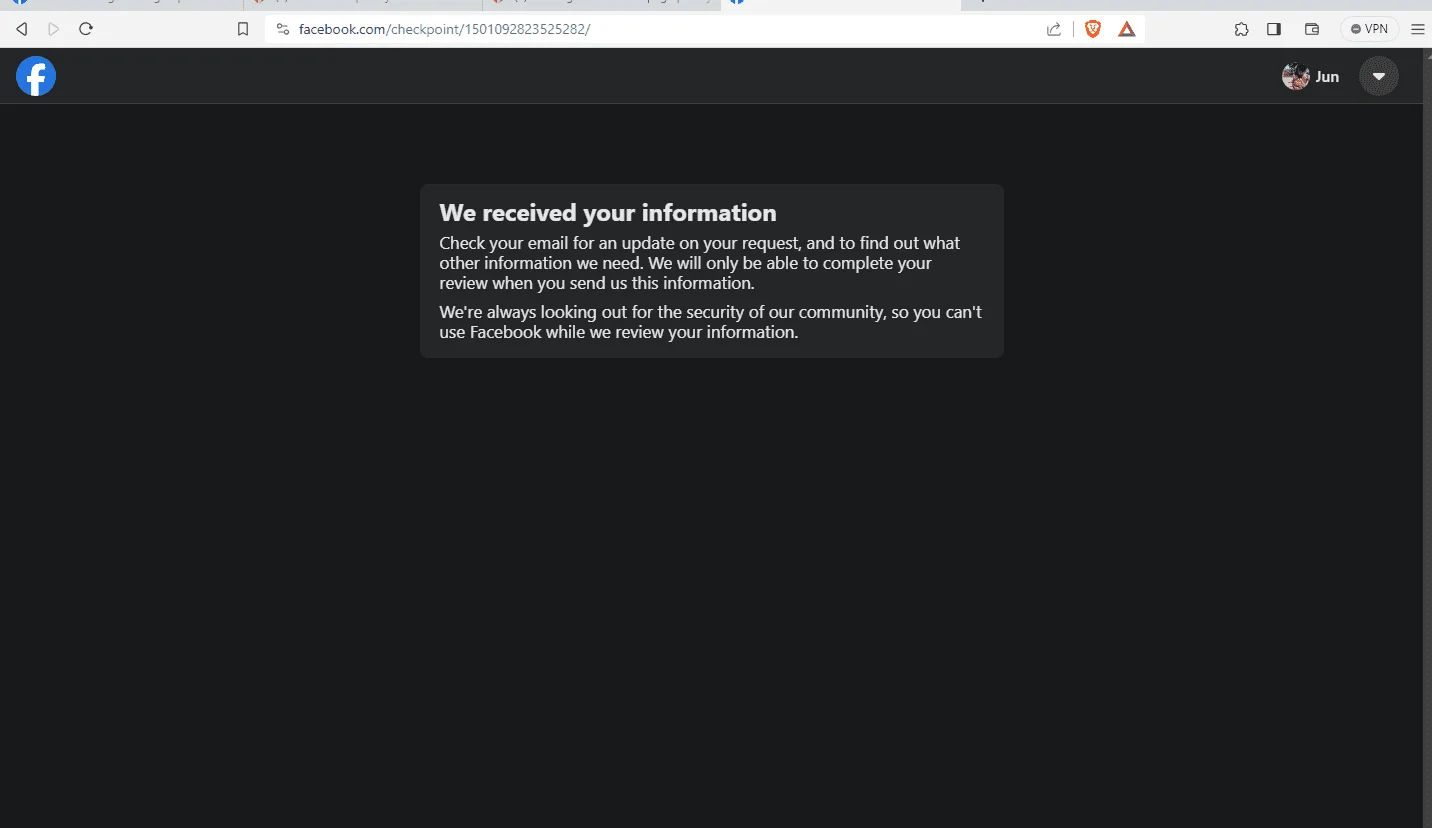Click the "We received your information" heading
The width and height of the screenshot is (1432, 828).
coord(608,213)
